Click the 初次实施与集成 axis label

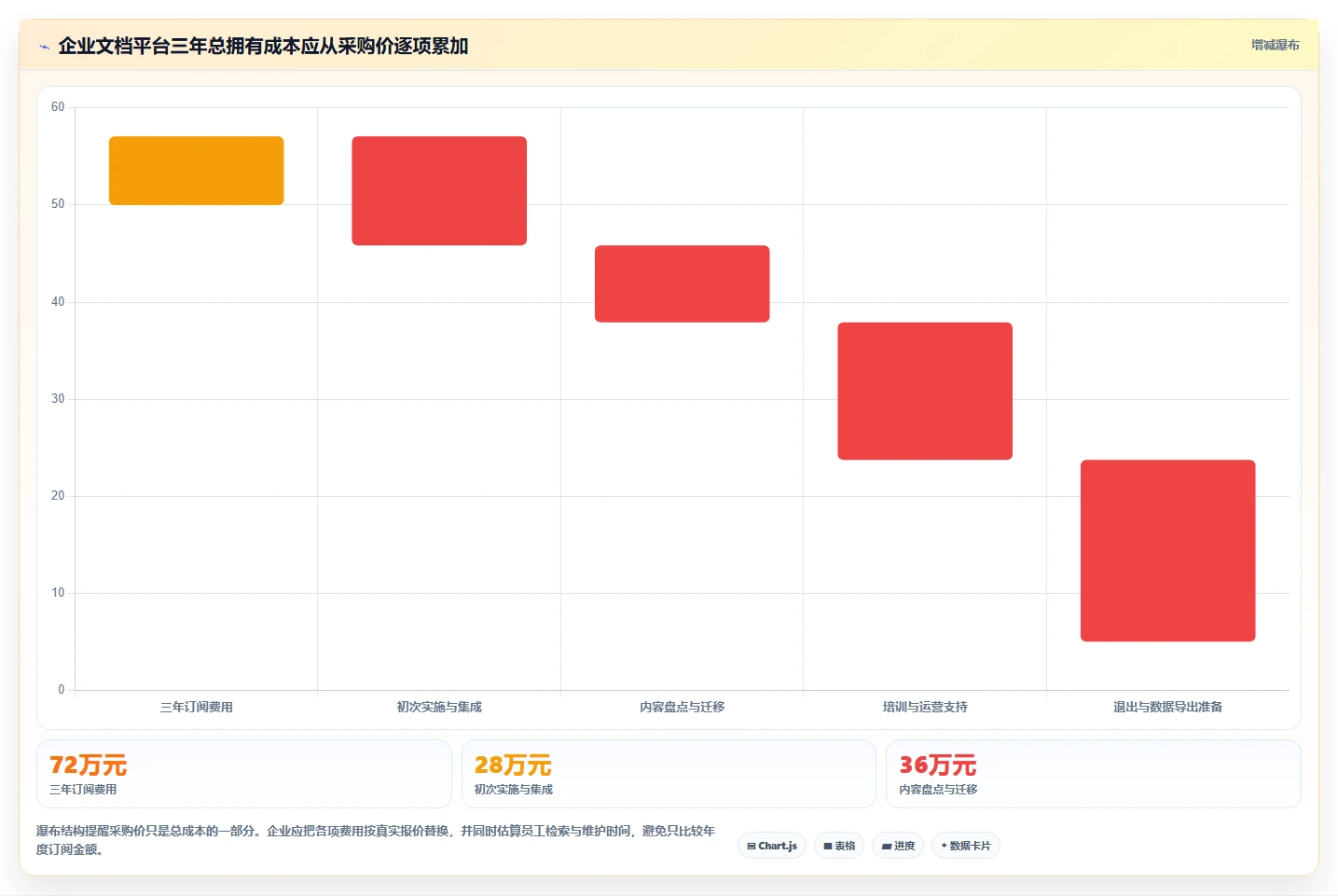(x=439, y=708)
